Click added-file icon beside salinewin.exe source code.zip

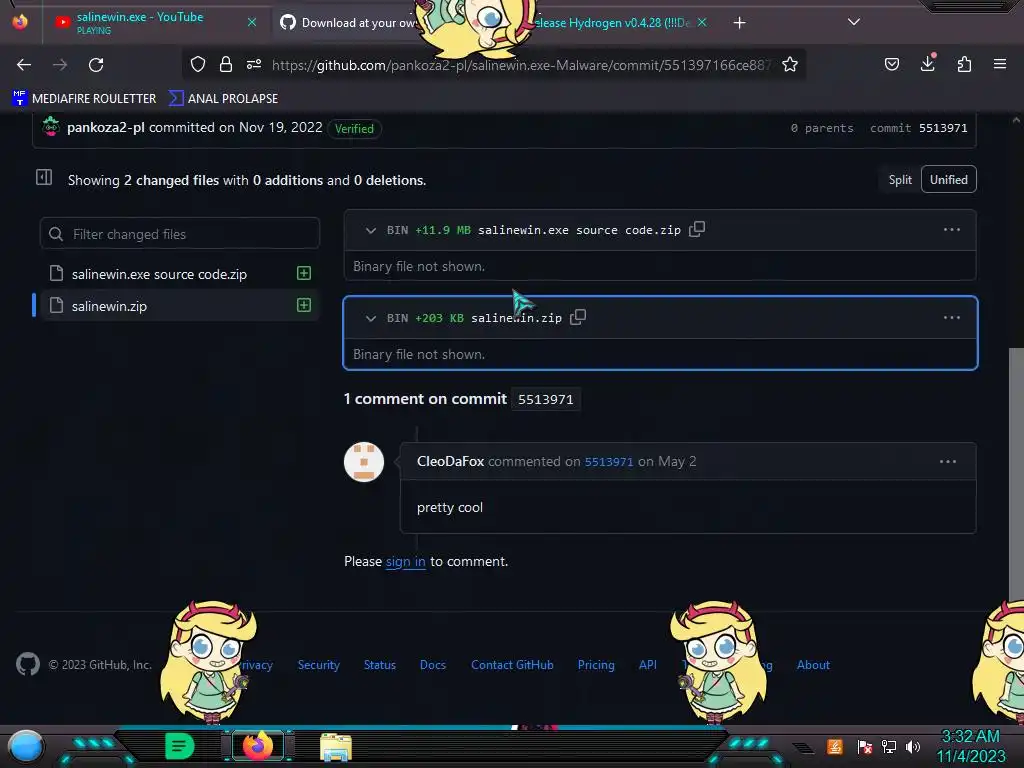[304, 273]
